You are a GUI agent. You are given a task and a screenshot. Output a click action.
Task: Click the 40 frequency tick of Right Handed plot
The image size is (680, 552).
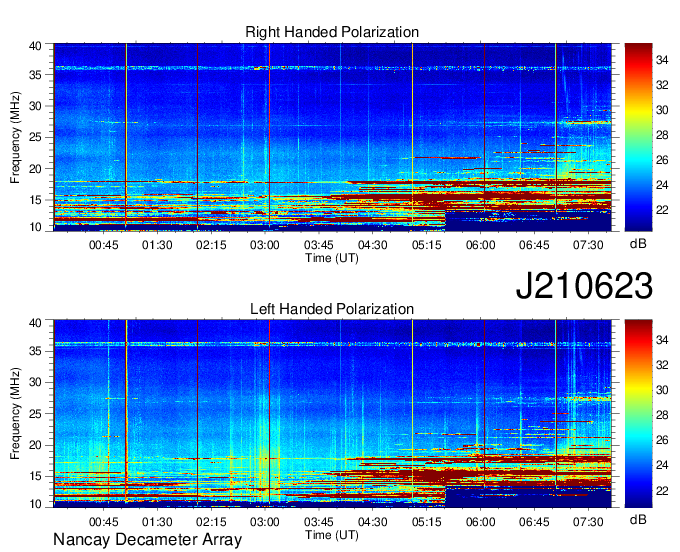tap(35, 46)
